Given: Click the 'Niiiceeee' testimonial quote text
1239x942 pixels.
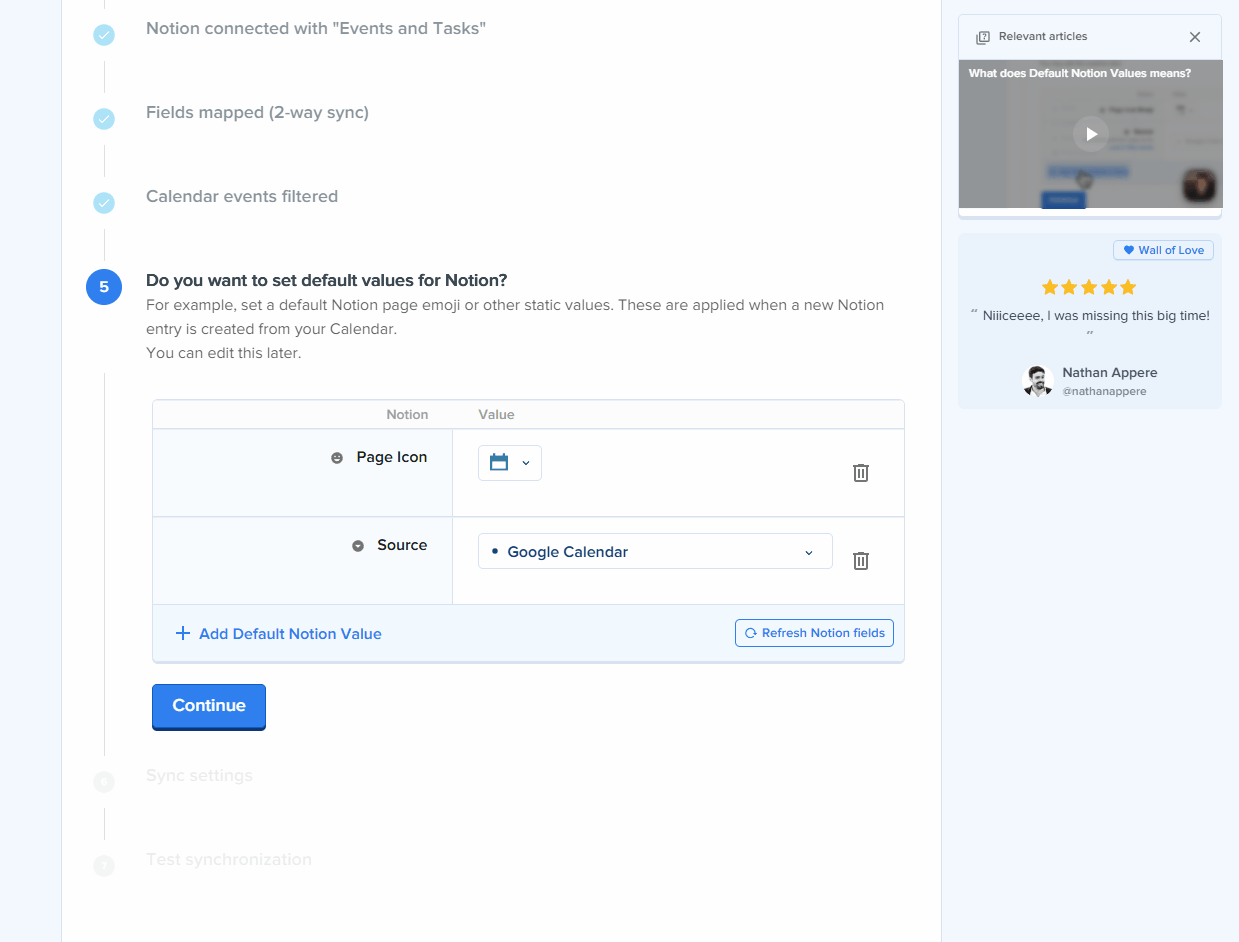Looking at the screenshot, I should pyautogui.click(x=1096, y=316).
